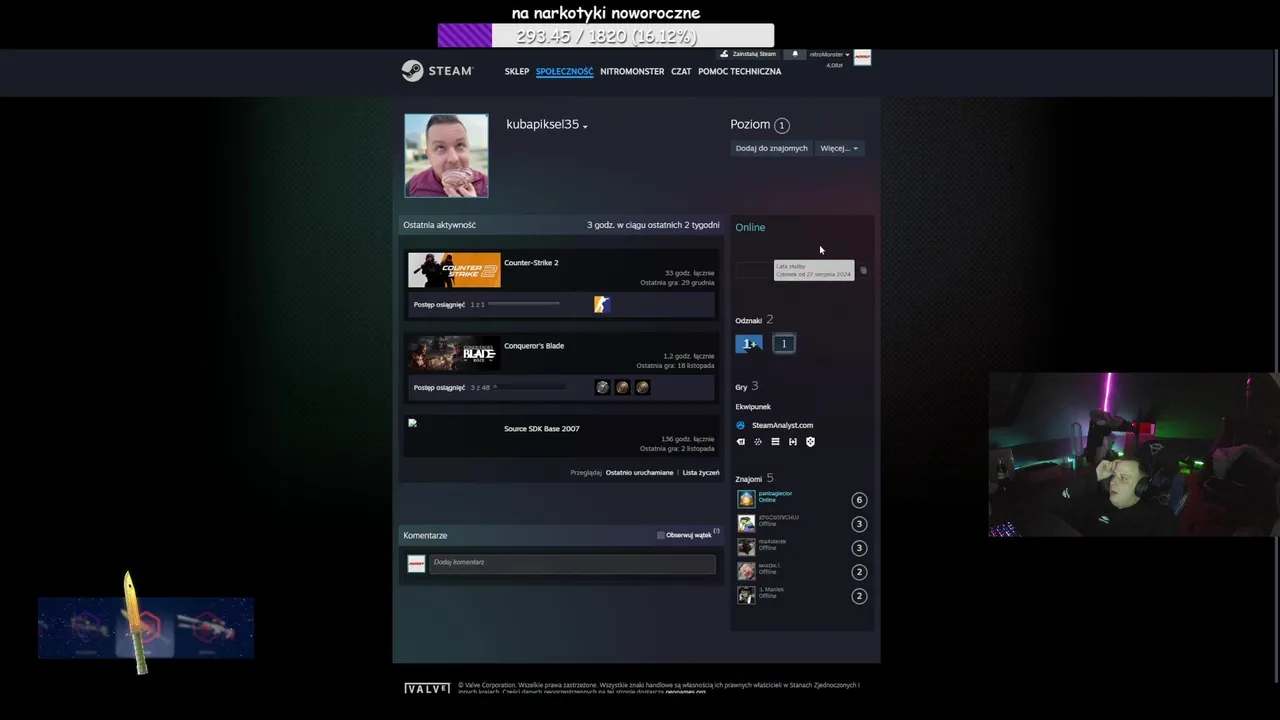Open the Więcej... dropdown
This screenshot has height=720, width=1280.
839,148
